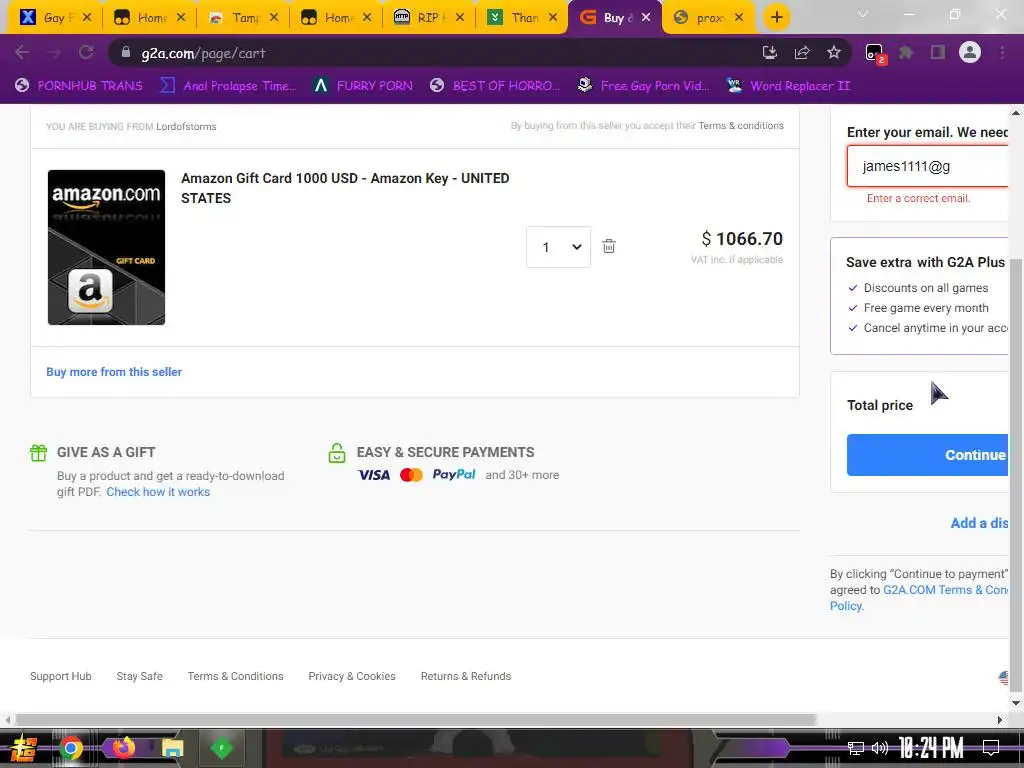Click the share page icon
The width and height of the screenshot is (1024, 768).
(x=802, y=53)
